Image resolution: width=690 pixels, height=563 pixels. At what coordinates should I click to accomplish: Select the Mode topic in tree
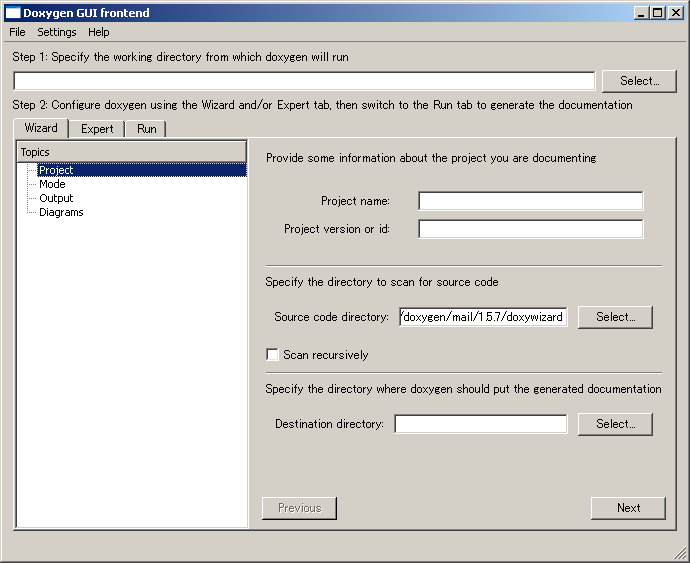52,184
